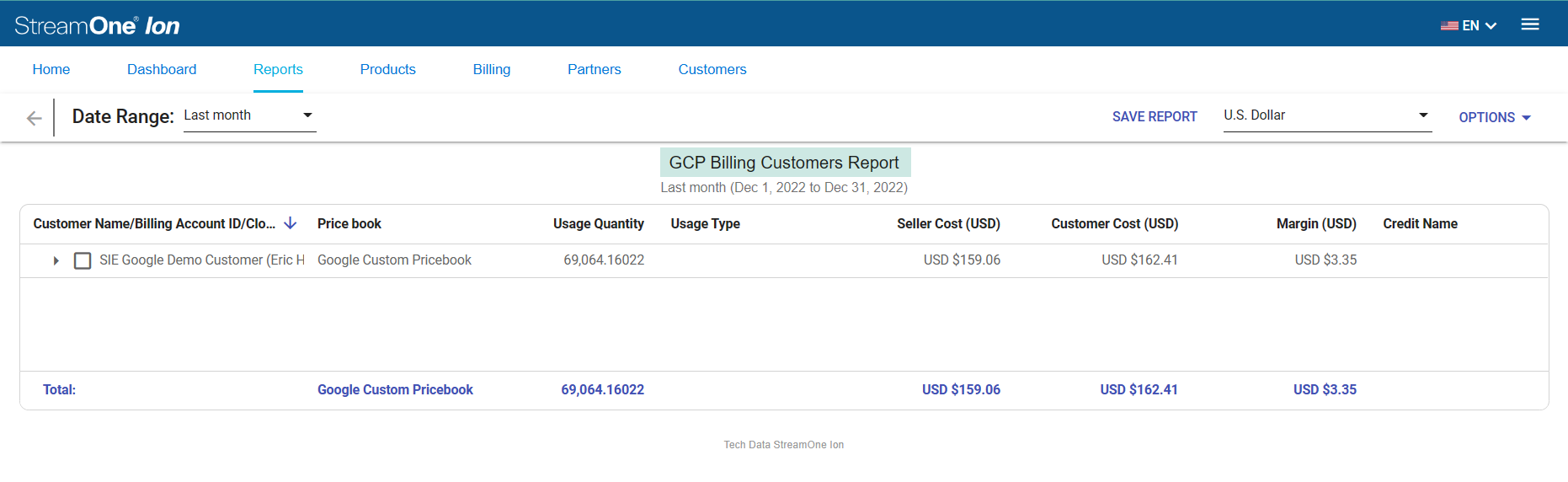1568x482 pixels.
Task: Navigate to the Customers tab
Action: pos(712,69)
